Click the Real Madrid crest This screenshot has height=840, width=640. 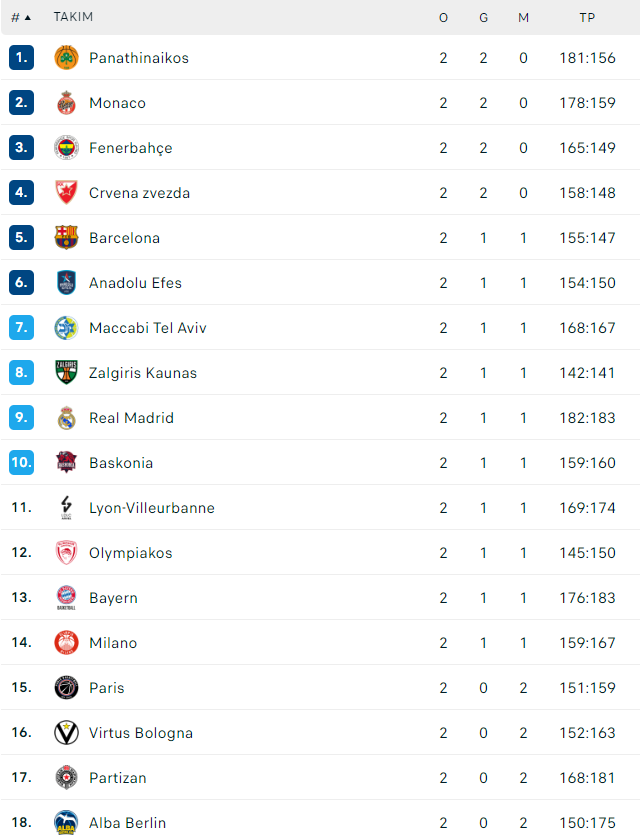coord(66,418)
